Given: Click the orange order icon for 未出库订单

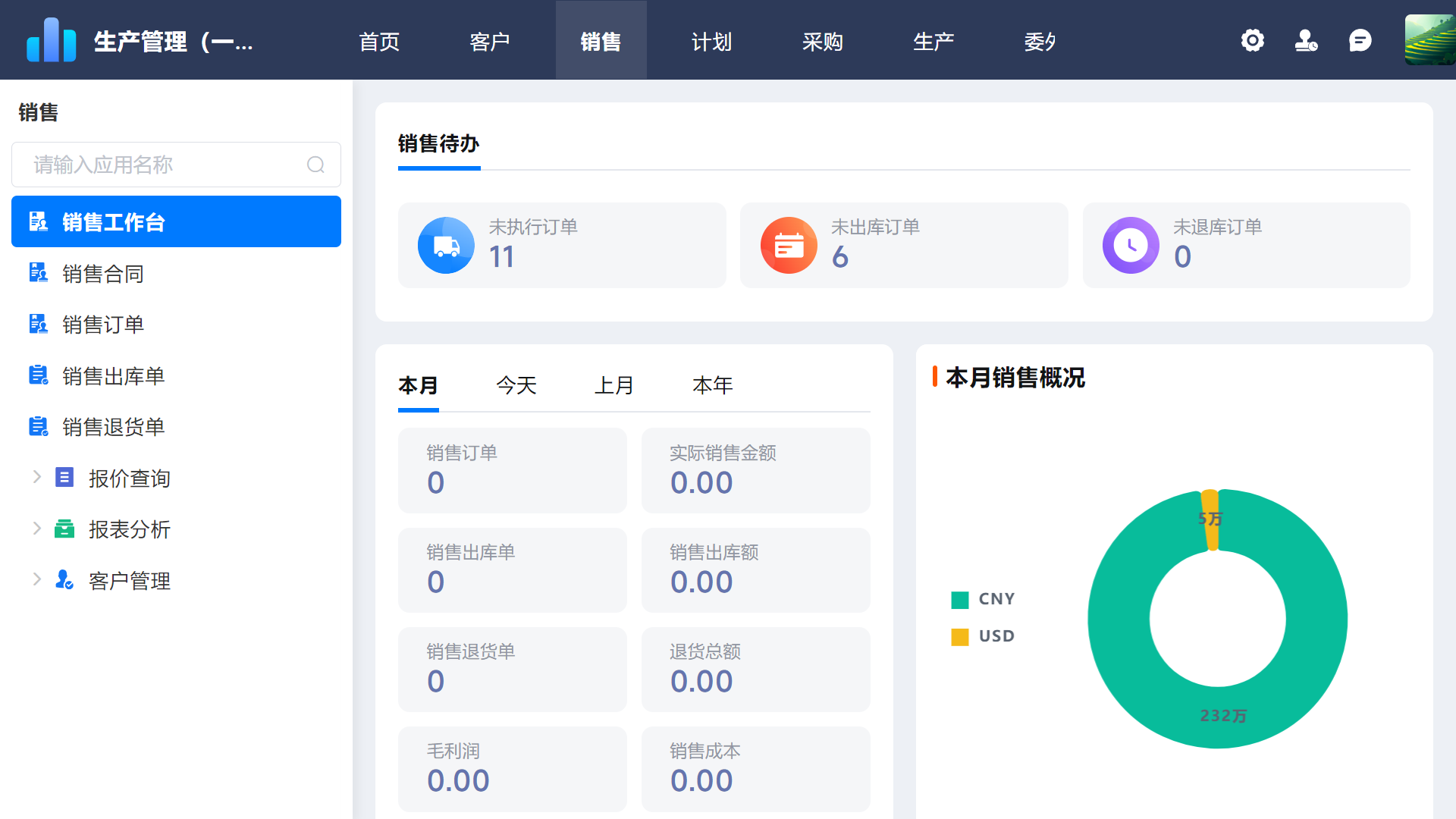Looking at the screenshot, I should (x=788, y=245).
